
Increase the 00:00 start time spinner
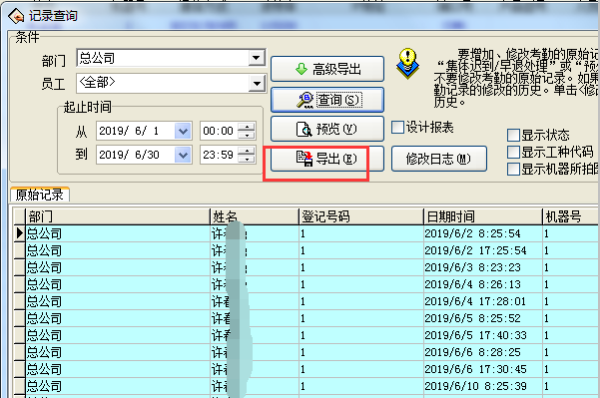246,127
